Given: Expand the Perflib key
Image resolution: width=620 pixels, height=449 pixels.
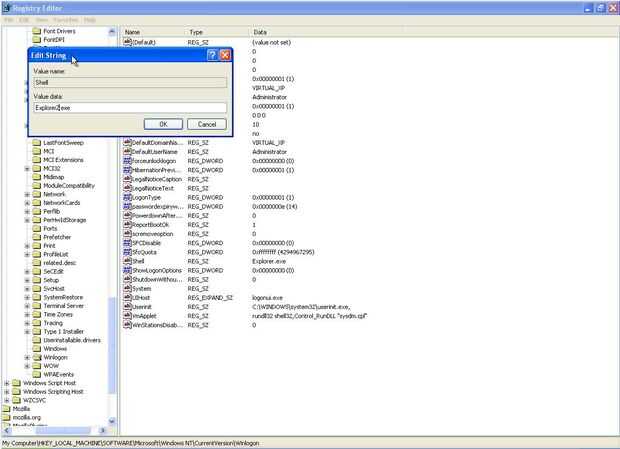Looking at the screenshot, I should pyautogui.click(x=27, y=211).
